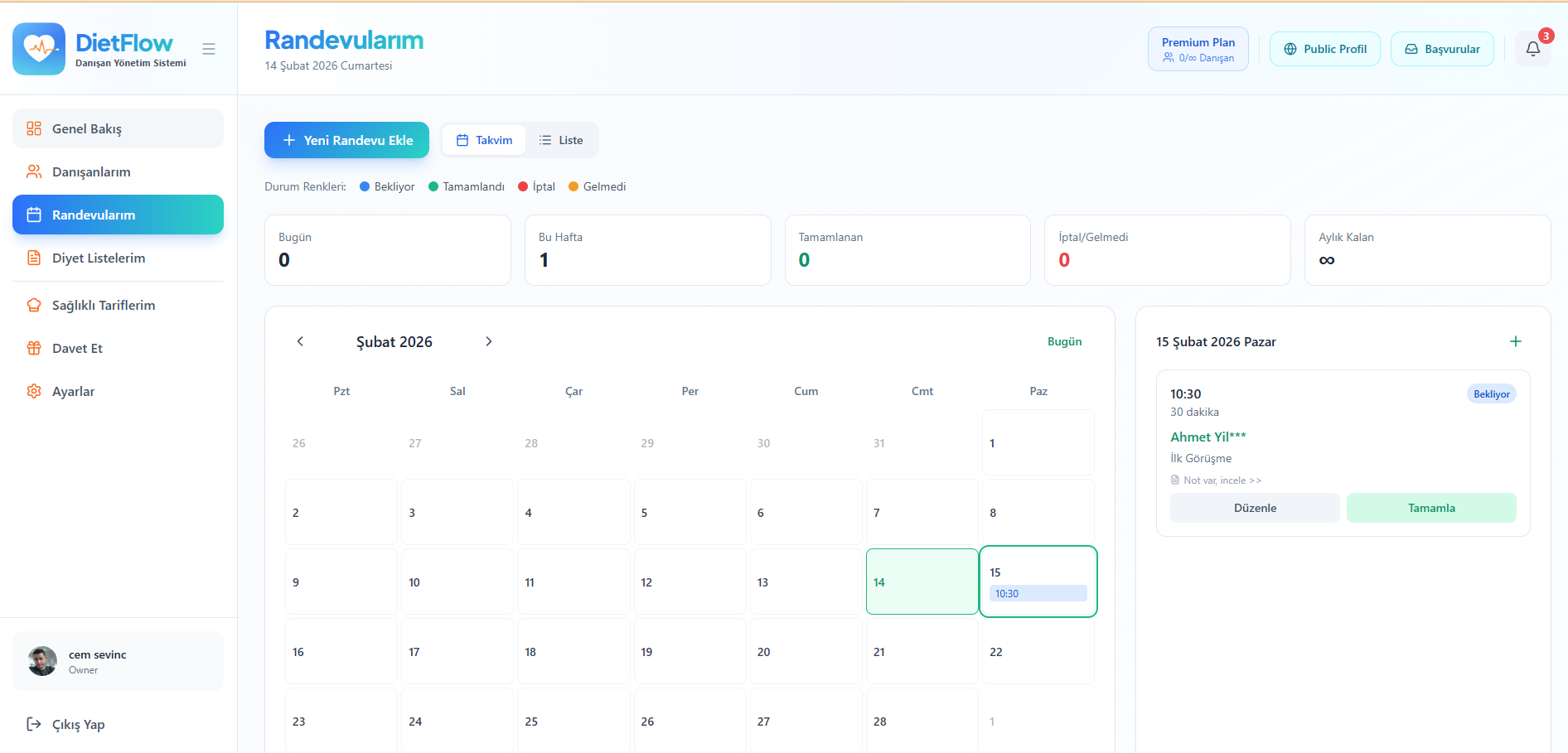Switch to Liste view
1568x753 pixels.
[x=561, y=140]
